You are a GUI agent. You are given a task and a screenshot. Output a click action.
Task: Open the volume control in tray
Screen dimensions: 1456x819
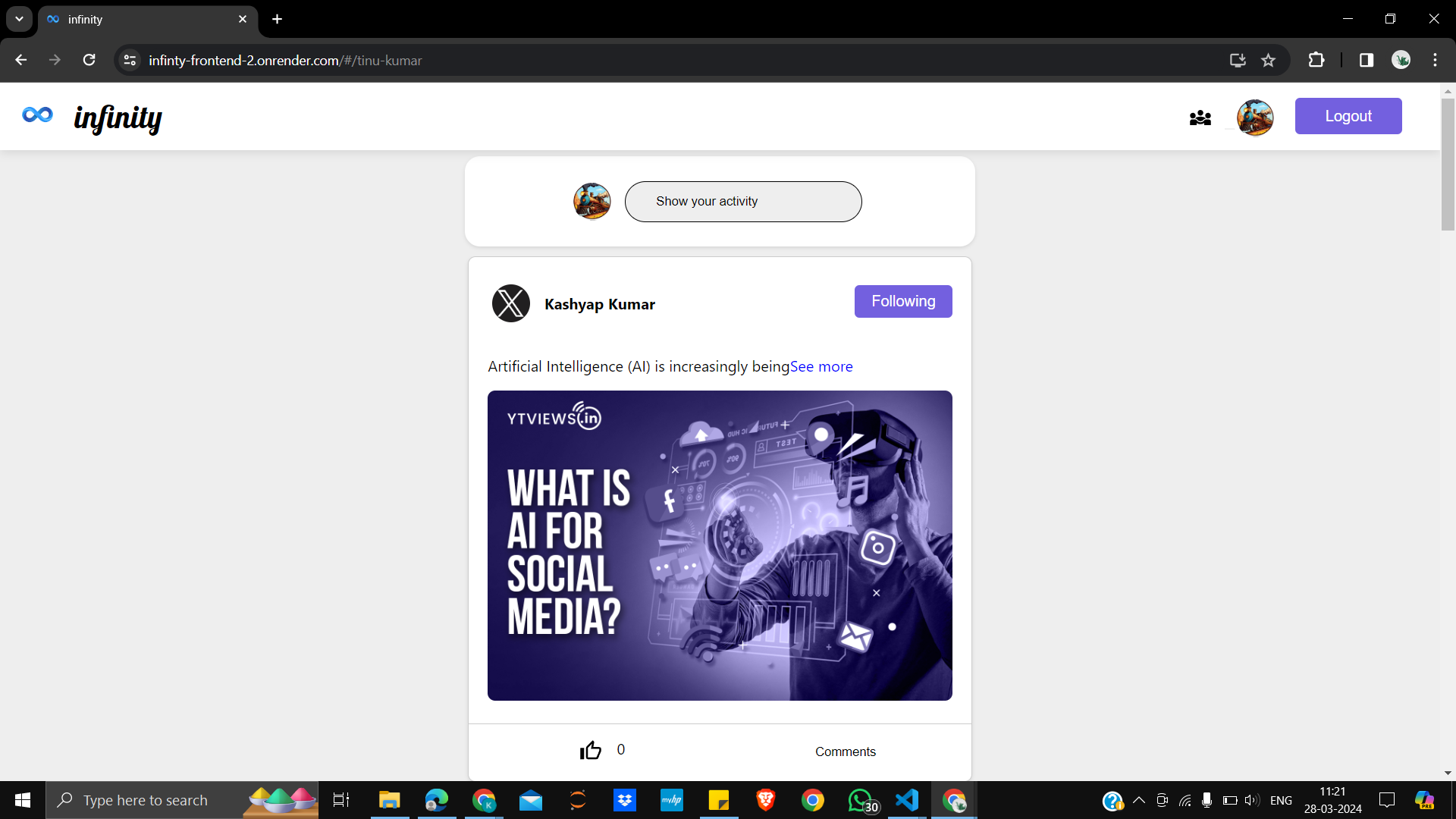tap(1252, 800)
